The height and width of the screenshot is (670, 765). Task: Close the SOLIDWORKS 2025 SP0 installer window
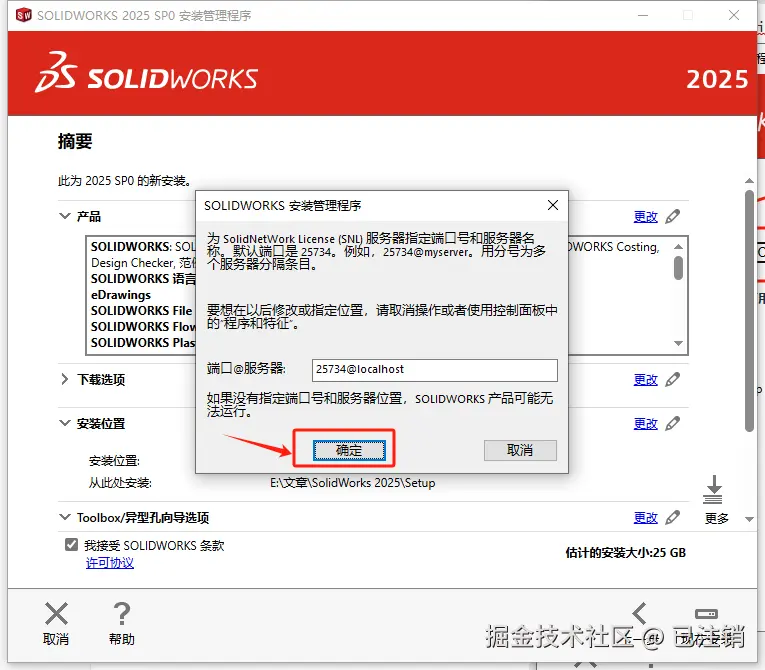[x=734, y=15]
